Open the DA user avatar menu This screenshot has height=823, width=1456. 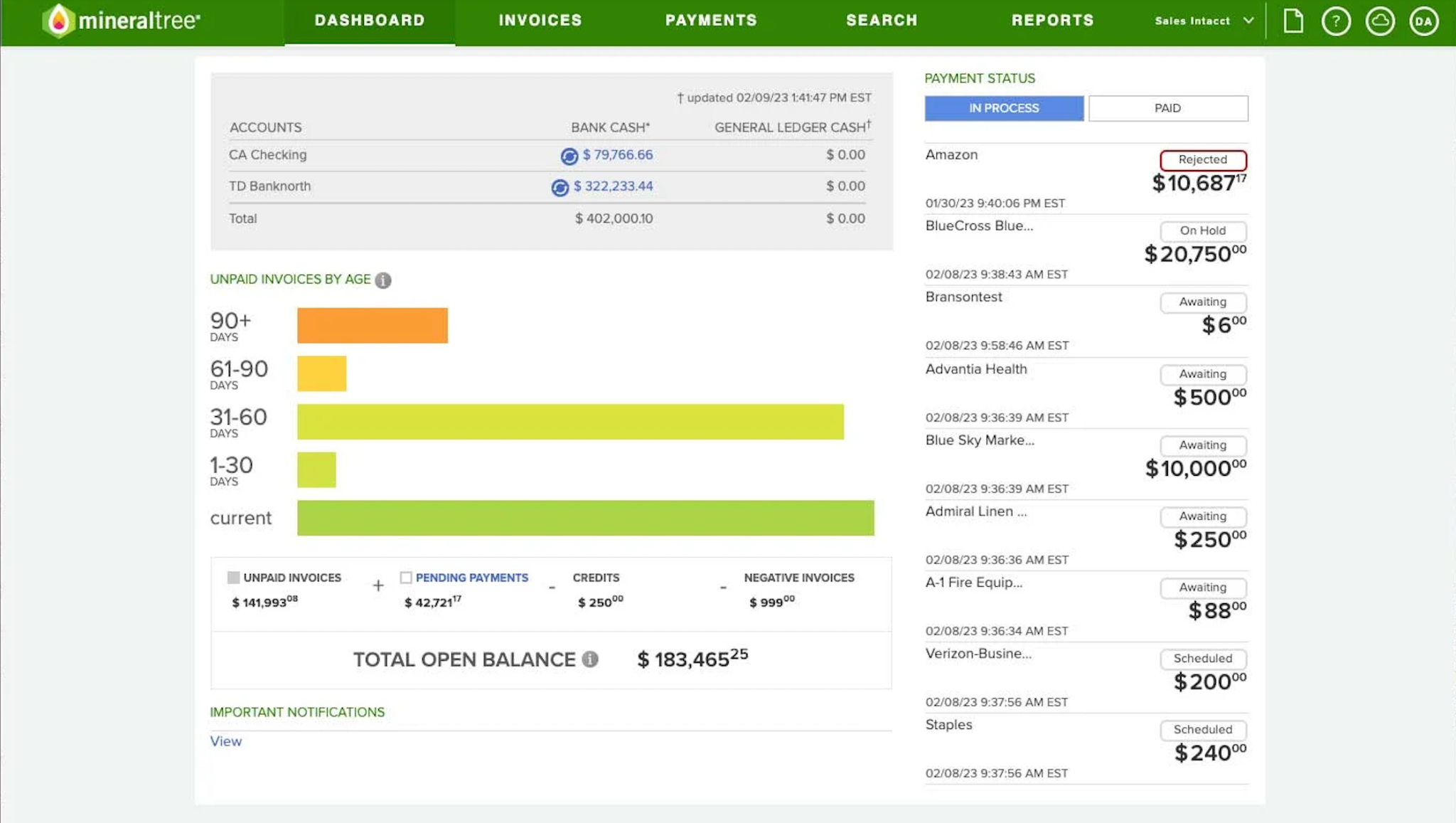point(1423,21)
